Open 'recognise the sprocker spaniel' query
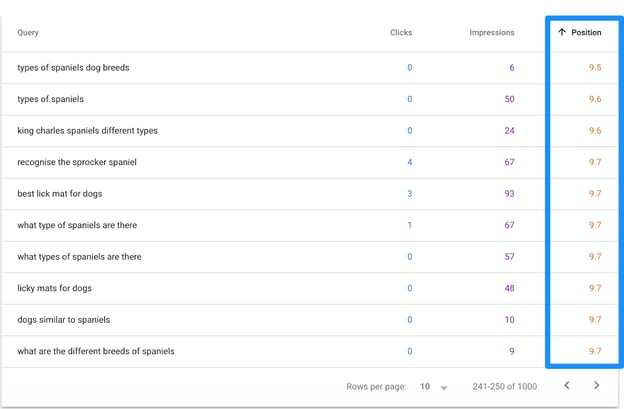This screenshot has height=409, width=624. pos(76,162)
